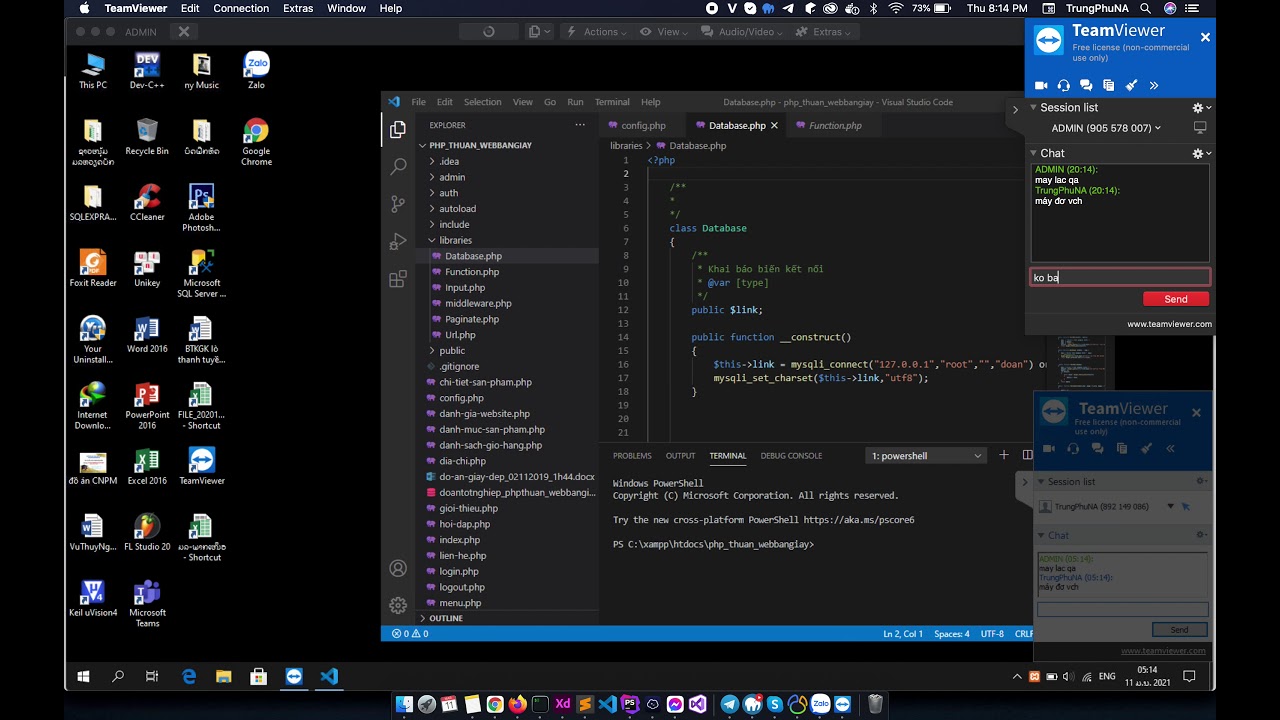Click the chat message input field
The height and width of the screenshot is (720, 1280).
[x=1119, y=277]
